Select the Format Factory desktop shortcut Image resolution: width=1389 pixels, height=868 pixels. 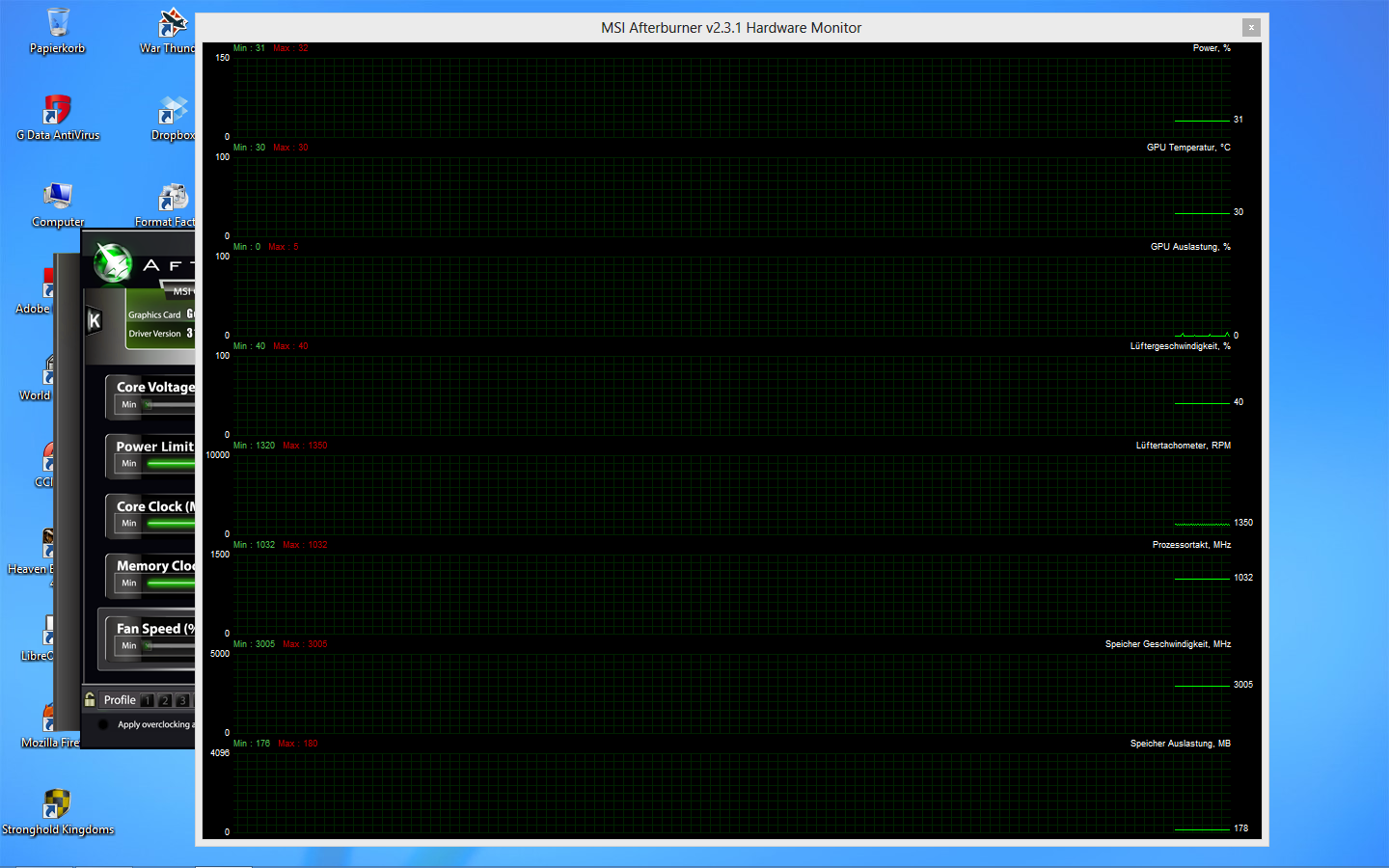pyautogui.click(x=166, y=204)
